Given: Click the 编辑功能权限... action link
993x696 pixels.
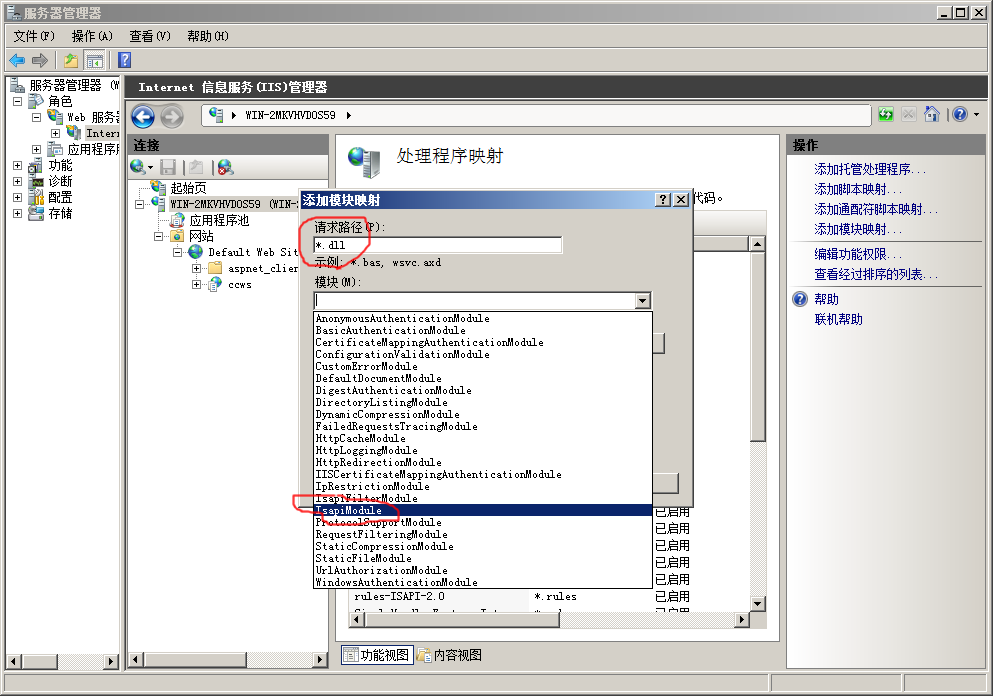Looking at the screenshot, I should click(858, 254).
